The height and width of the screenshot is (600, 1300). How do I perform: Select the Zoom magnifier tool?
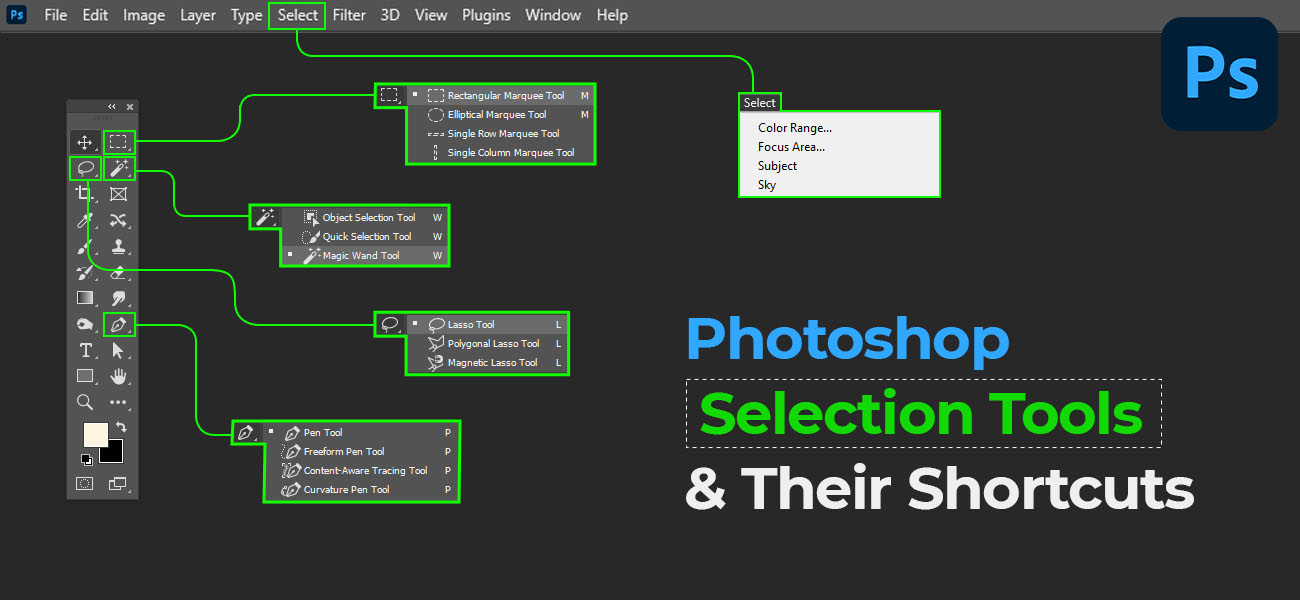(x=85, y=402)
